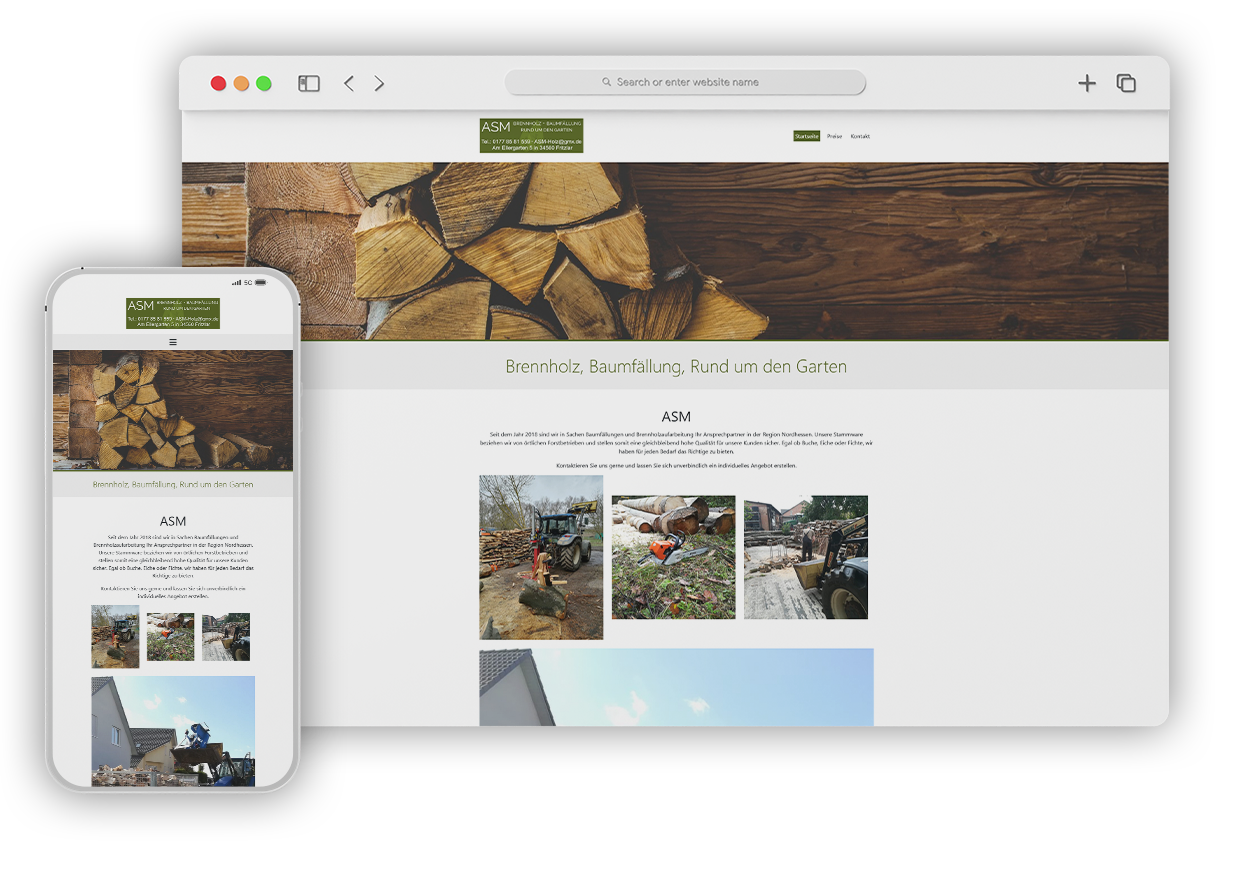This screenshot has height=891, width=1254.
Task: Open the loader and wood pile thumbnail in browser
Action: 806,557
